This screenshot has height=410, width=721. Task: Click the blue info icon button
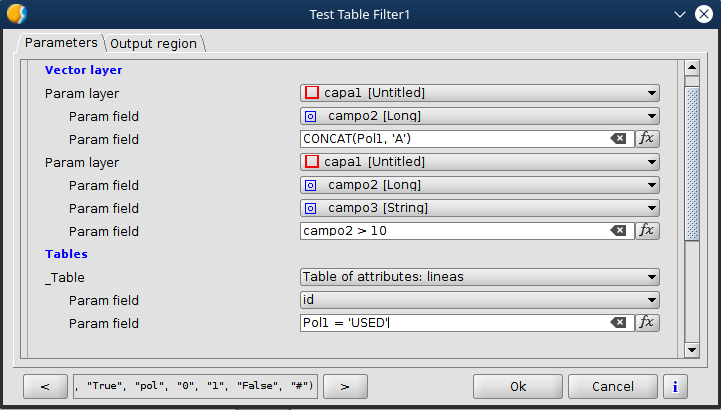click(677, 386)
